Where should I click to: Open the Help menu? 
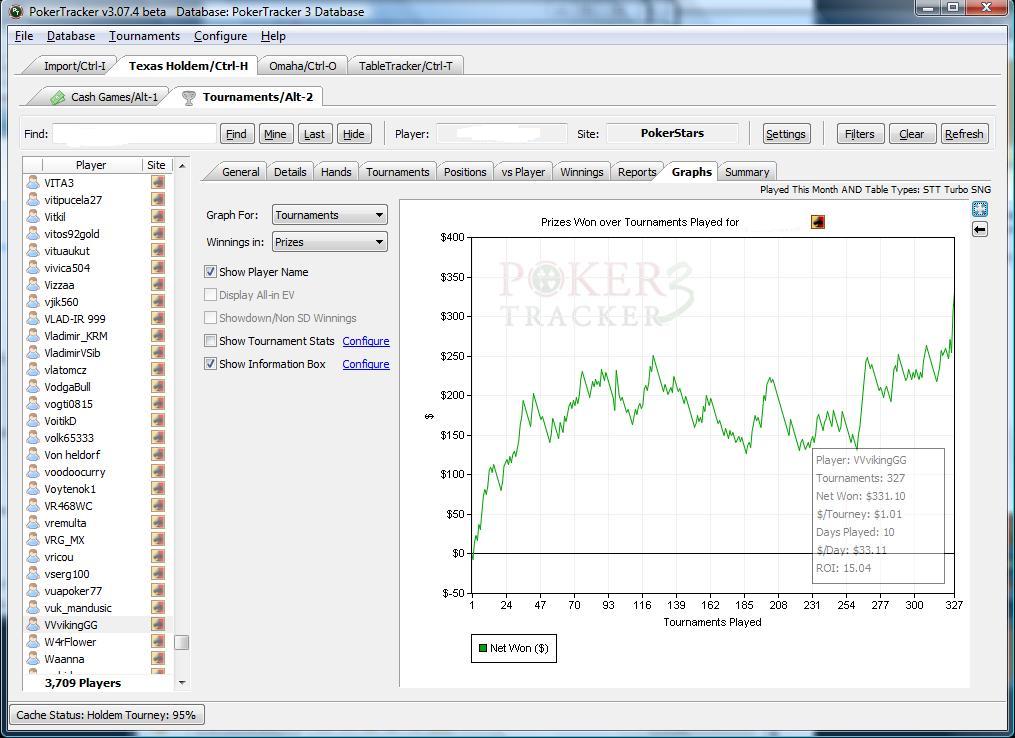273,36
